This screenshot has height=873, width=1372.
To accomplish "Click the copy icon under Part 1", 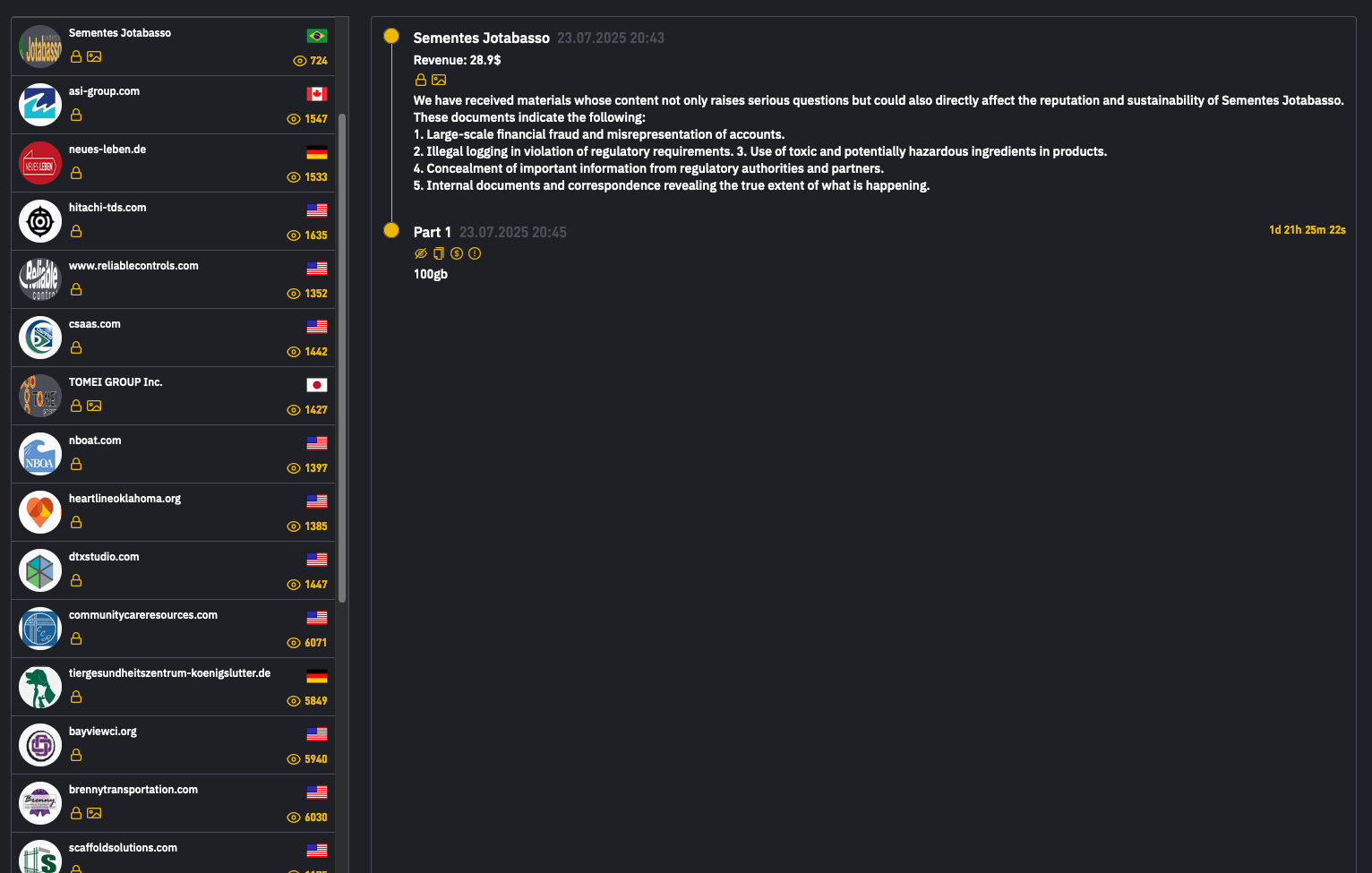I will coord(439,253).
